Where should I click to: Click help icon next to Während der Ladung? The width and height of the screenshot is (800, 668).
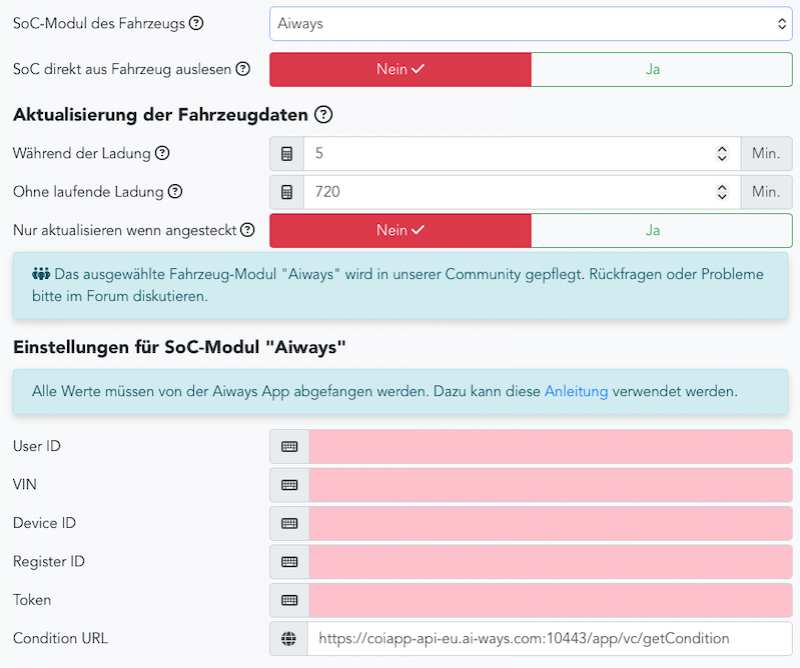coord(162,154)
